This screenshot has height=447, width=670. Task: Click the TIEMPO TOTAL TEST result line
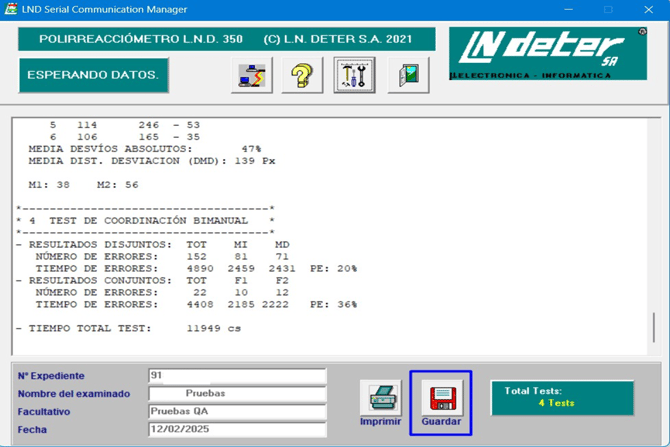(x=130, y=328)
